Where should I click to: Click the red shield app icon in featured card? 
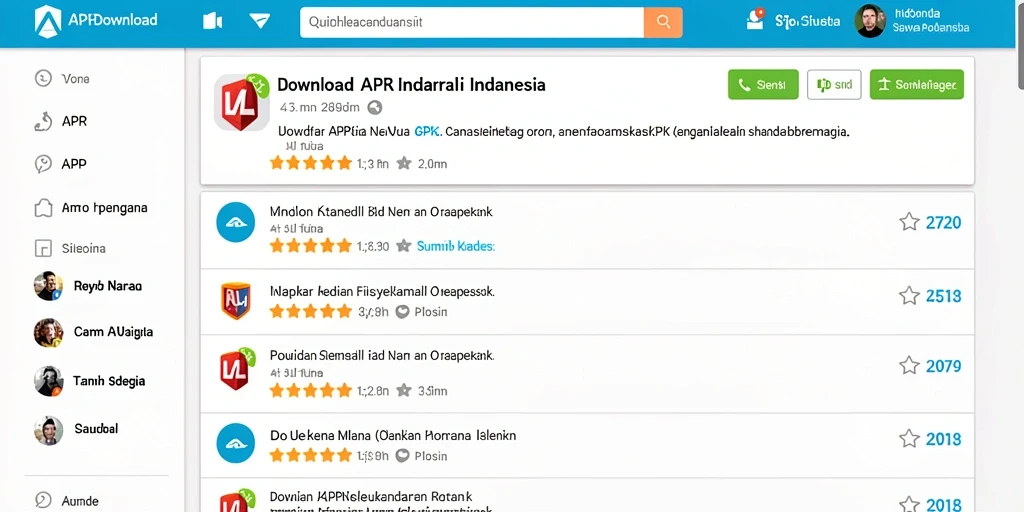pyautogui.click(x=242, y=103)
